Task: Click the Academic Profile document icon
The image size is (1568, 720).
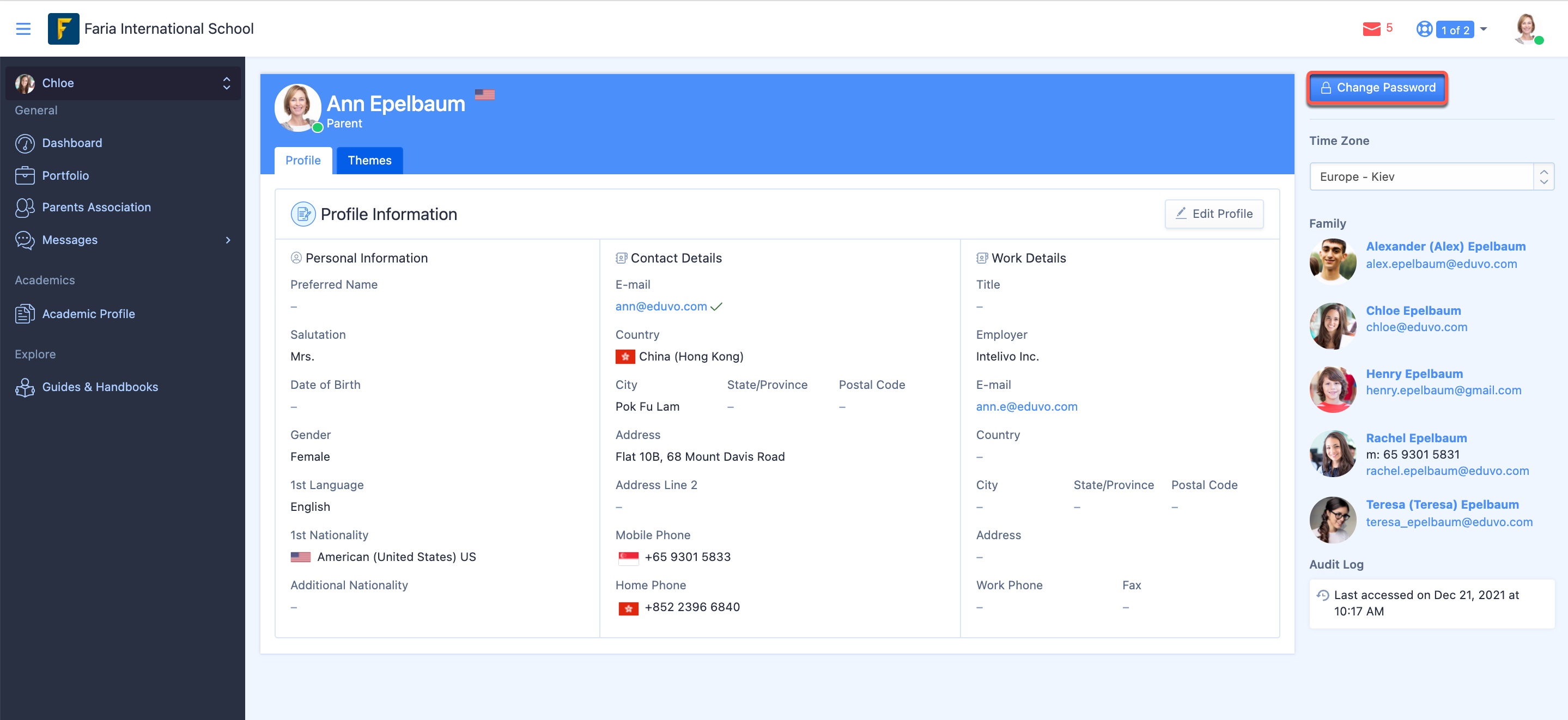Action: pos(25,314)
